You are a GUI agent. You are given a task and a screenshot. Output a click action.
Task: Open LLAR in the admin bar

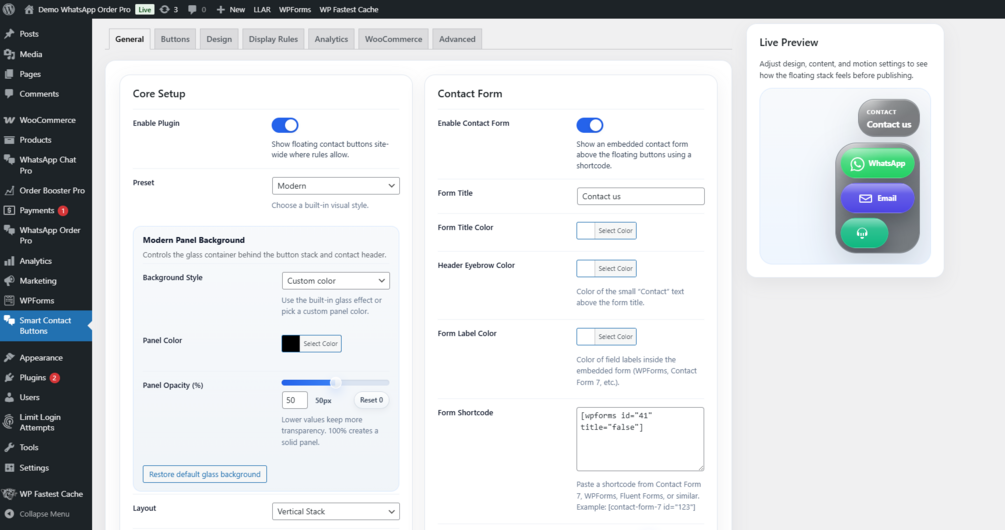coord(262,10)
